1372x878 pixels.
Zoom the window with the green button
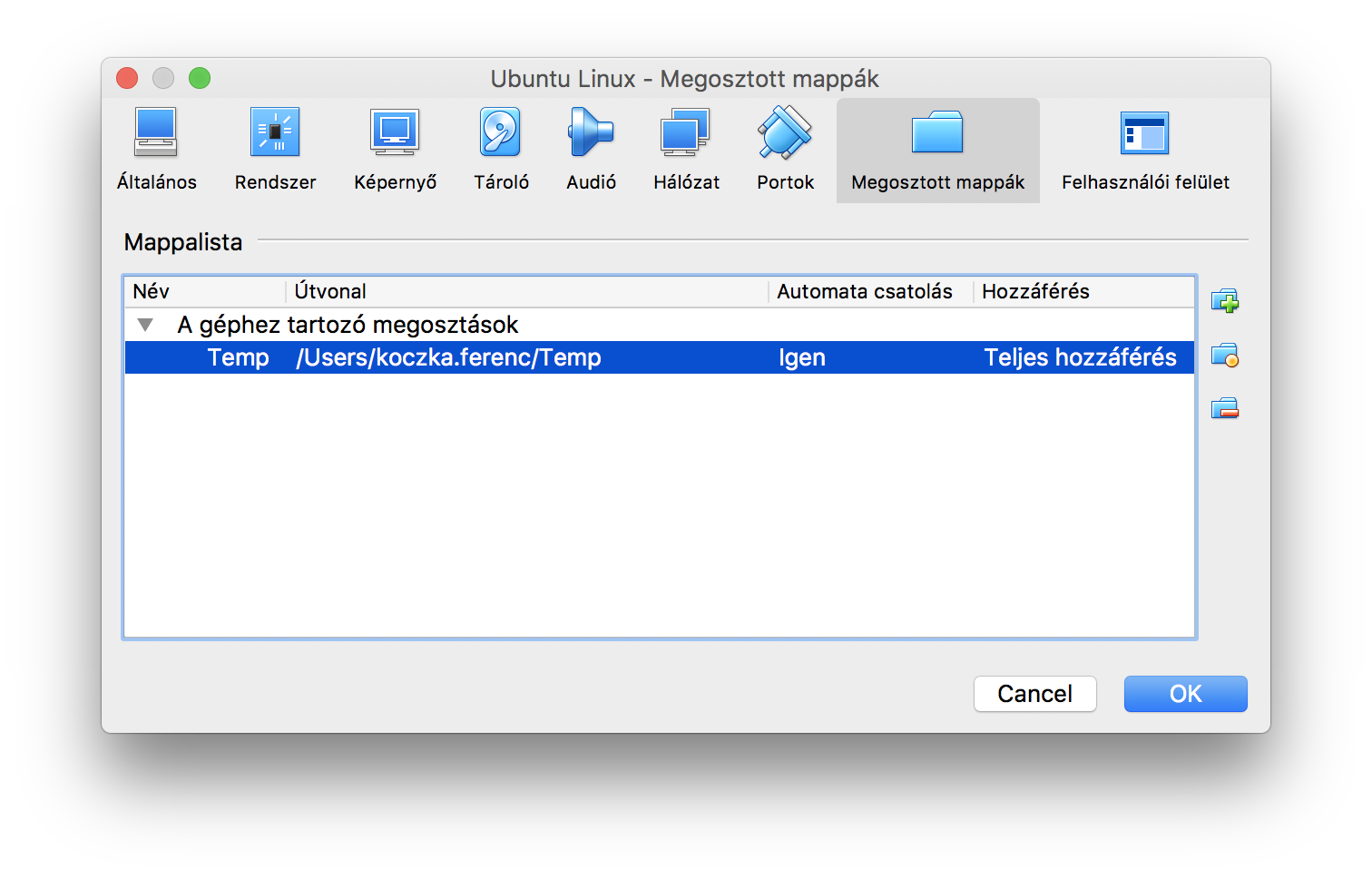(200, 78)
